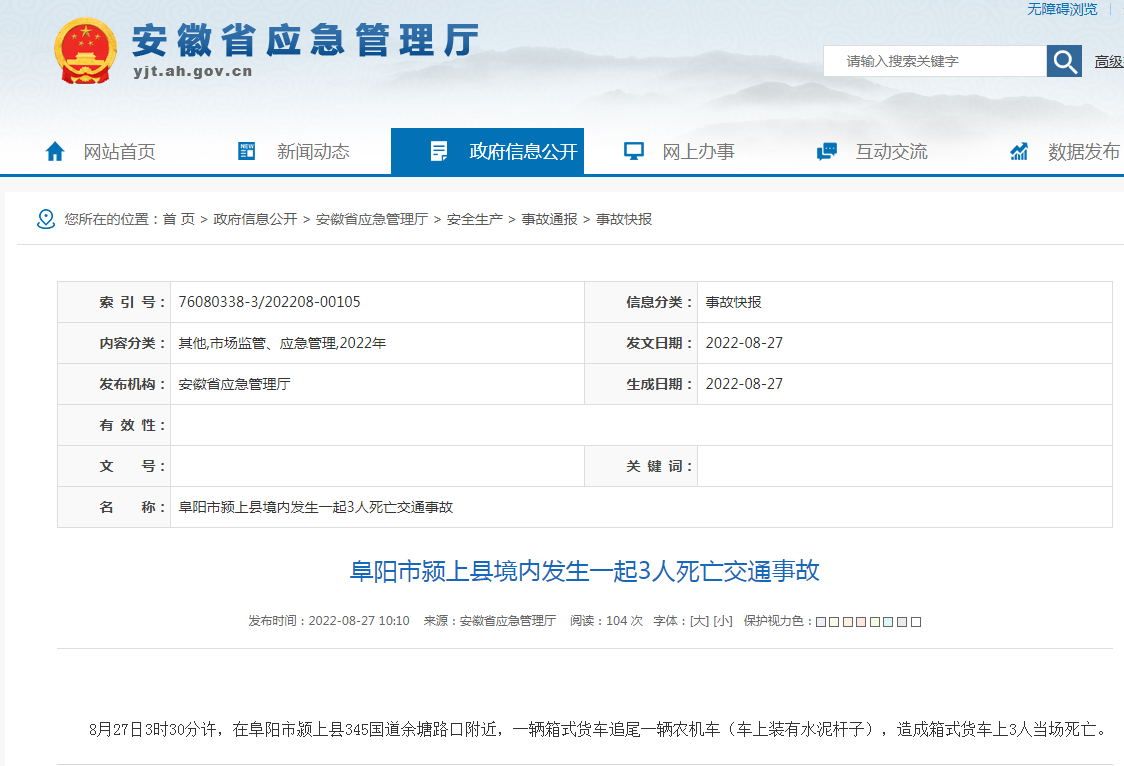Click the 索引号 label cell
The width and height of the screenshot is (1124, 766).
pyautogui.click(x=114, y=302)
